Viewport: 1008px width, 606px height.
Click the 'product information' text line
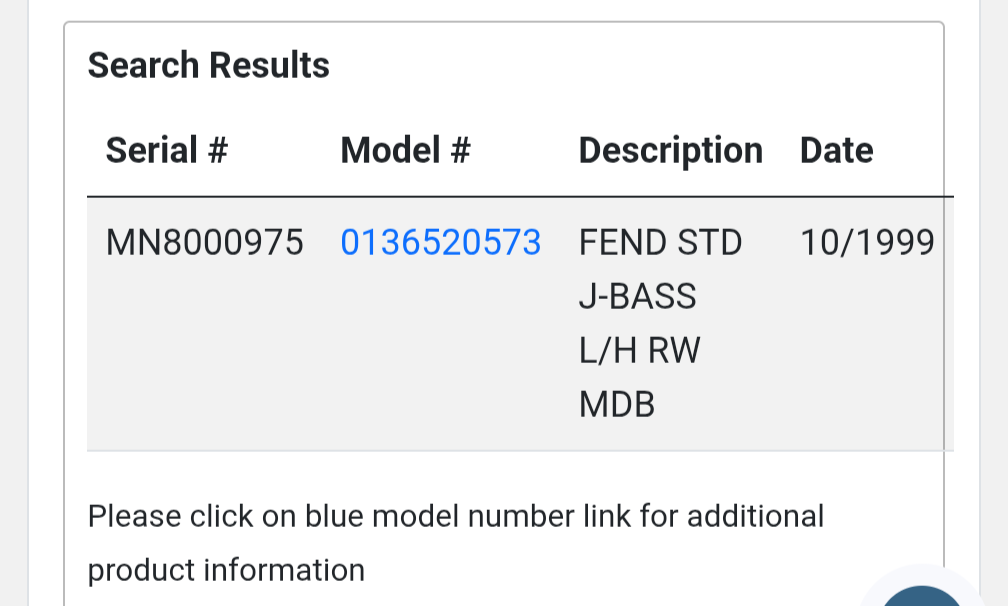pos(226,570)
